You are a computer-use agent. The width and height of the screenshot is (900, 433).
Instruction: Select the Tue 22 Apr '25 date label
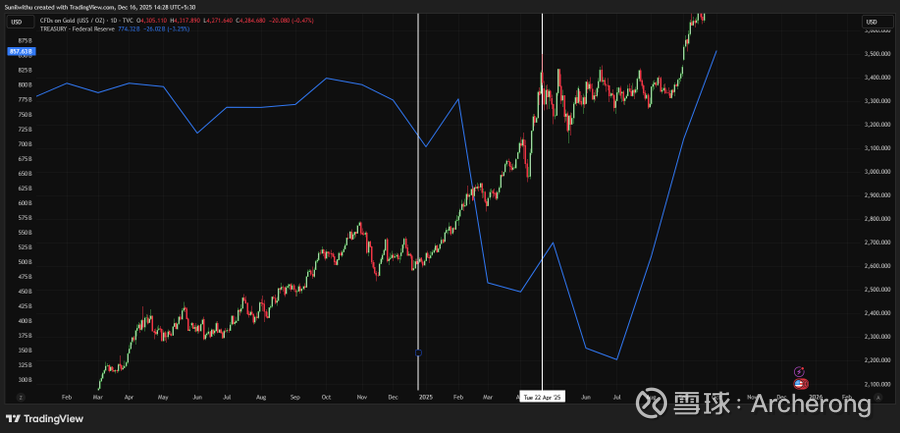tap(542, 397)
